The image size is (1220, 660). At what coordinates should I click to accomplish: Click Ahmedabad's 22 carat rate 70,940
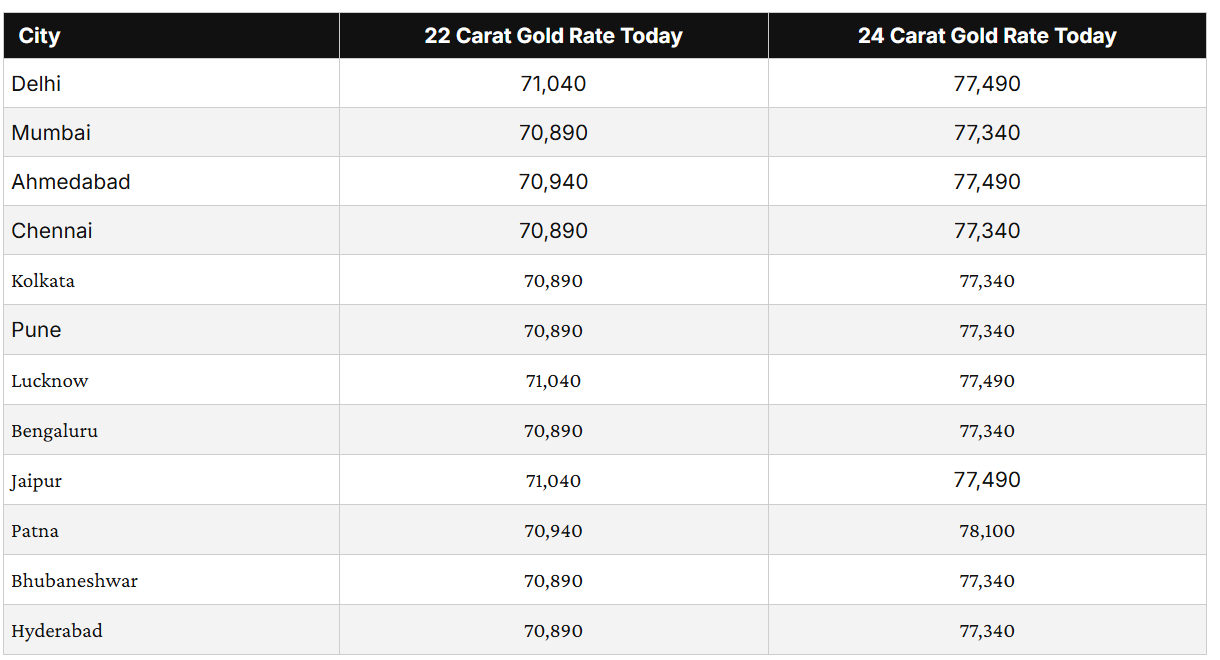tap(553, 182)
